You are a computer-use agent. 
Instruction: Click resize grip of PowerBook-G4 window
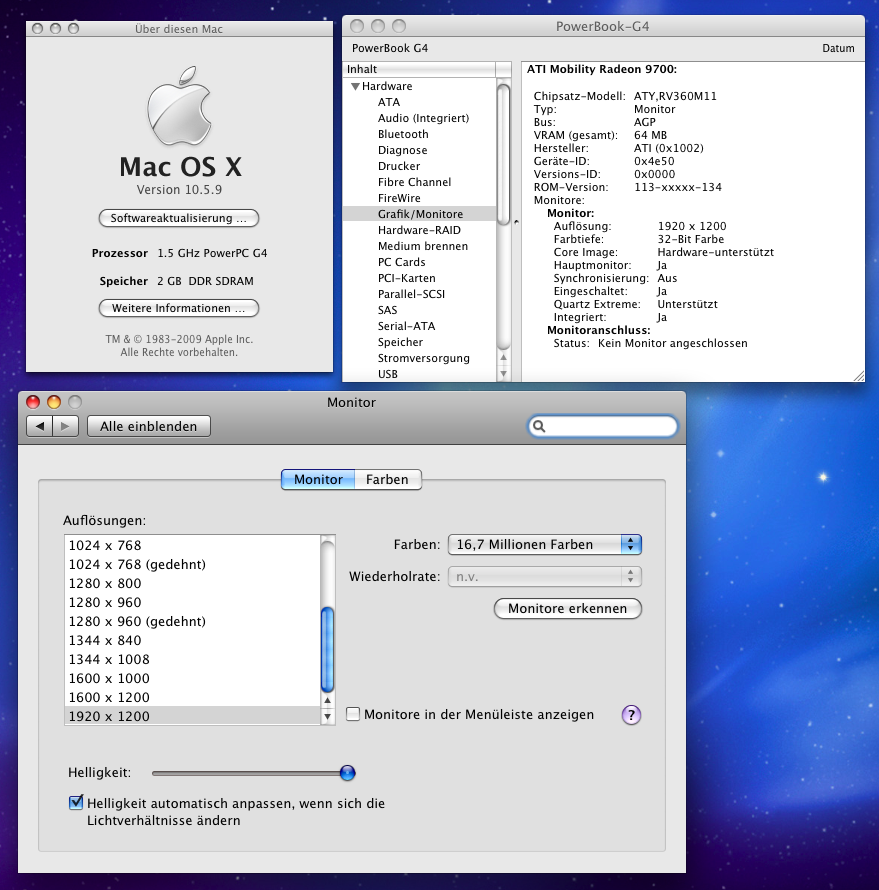[859, 376]
